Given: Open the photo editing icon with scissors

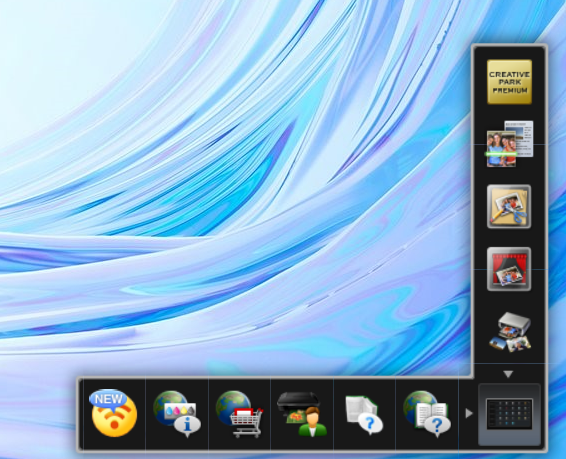Looking at the screenshot, I should [509, 206].
